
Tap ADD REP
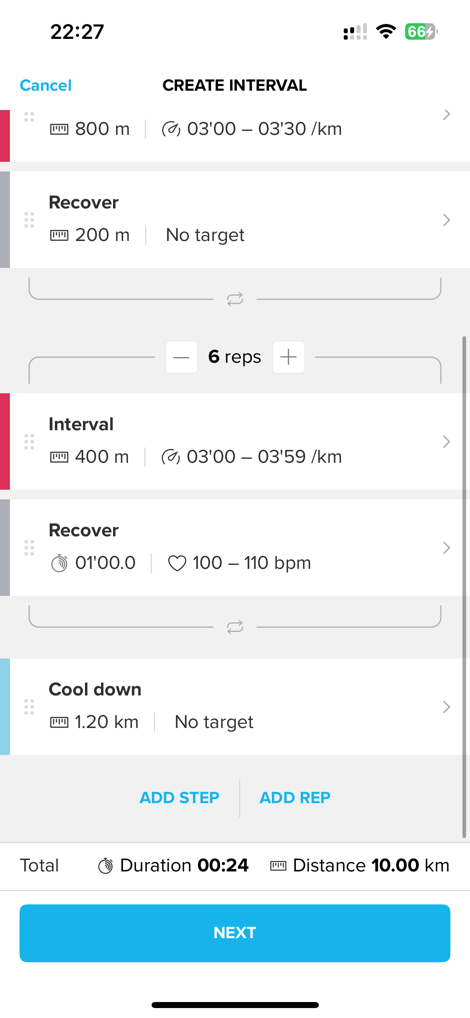(x=295, y=797)
